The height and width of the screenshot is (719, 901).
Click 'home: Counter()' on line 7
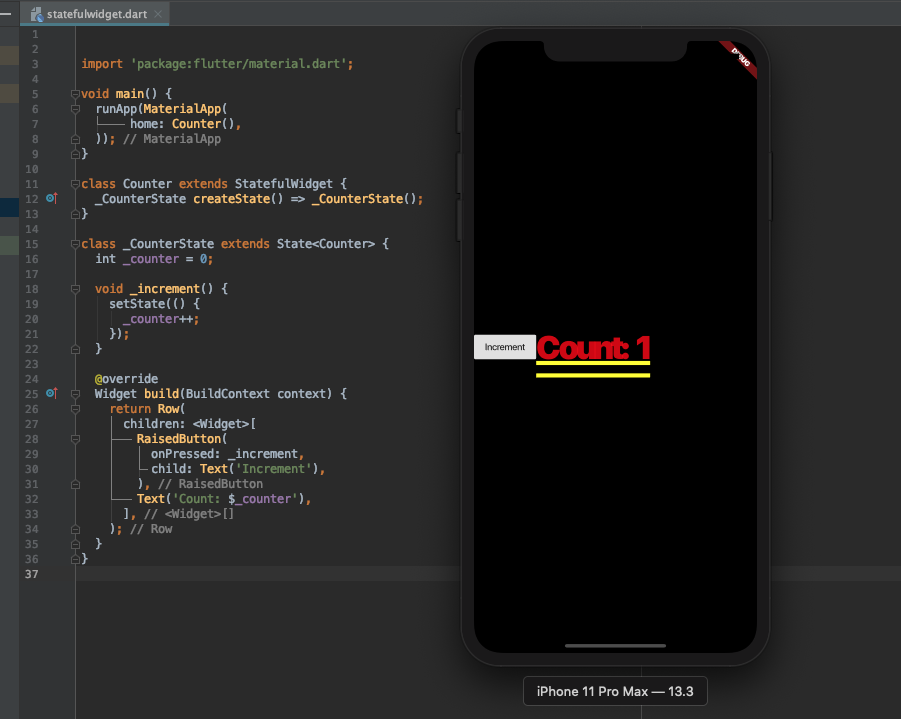(185, 124)
